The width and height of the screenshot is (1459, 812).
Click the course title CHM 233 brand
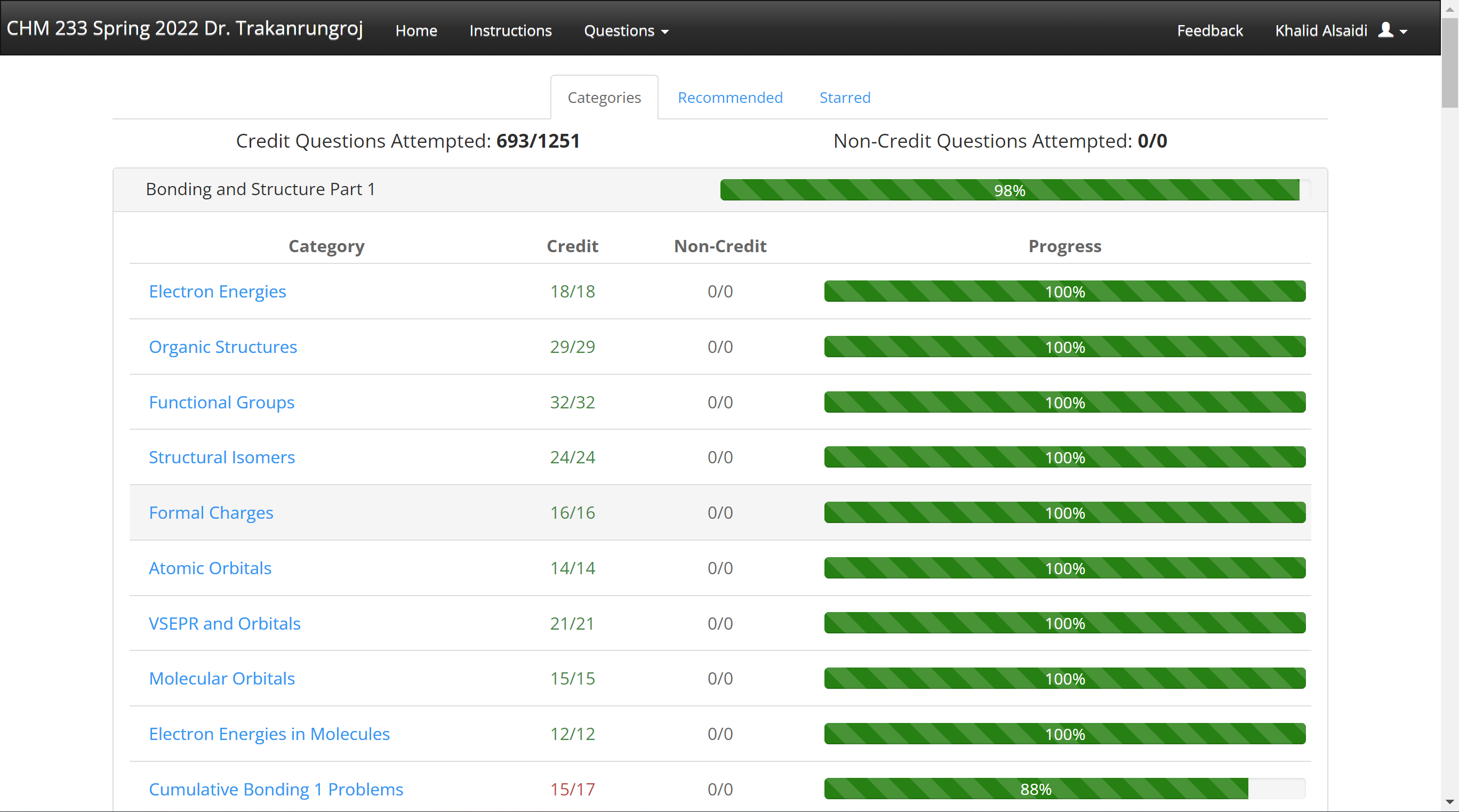point(185,28)
